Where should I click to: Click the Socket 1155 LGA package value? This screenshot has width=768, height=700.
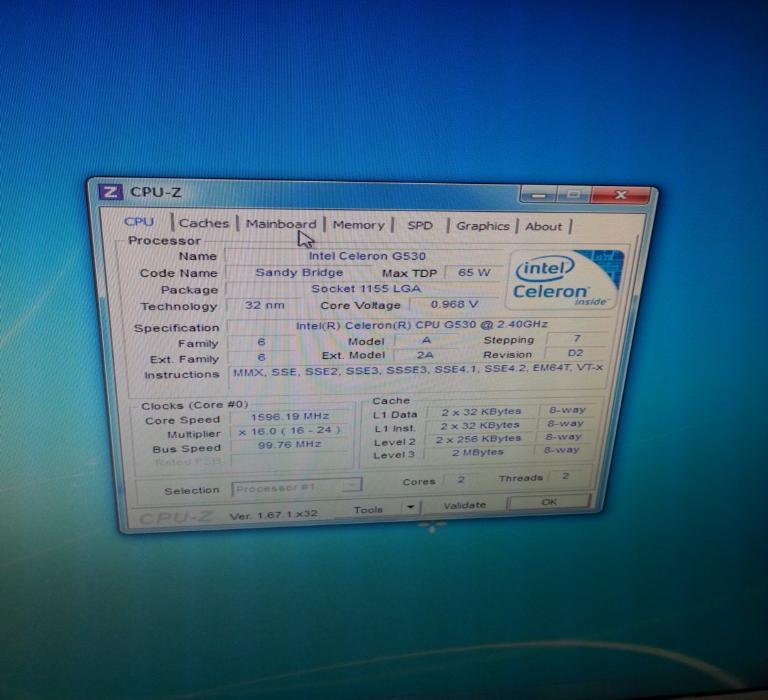(x=366, y=289)
